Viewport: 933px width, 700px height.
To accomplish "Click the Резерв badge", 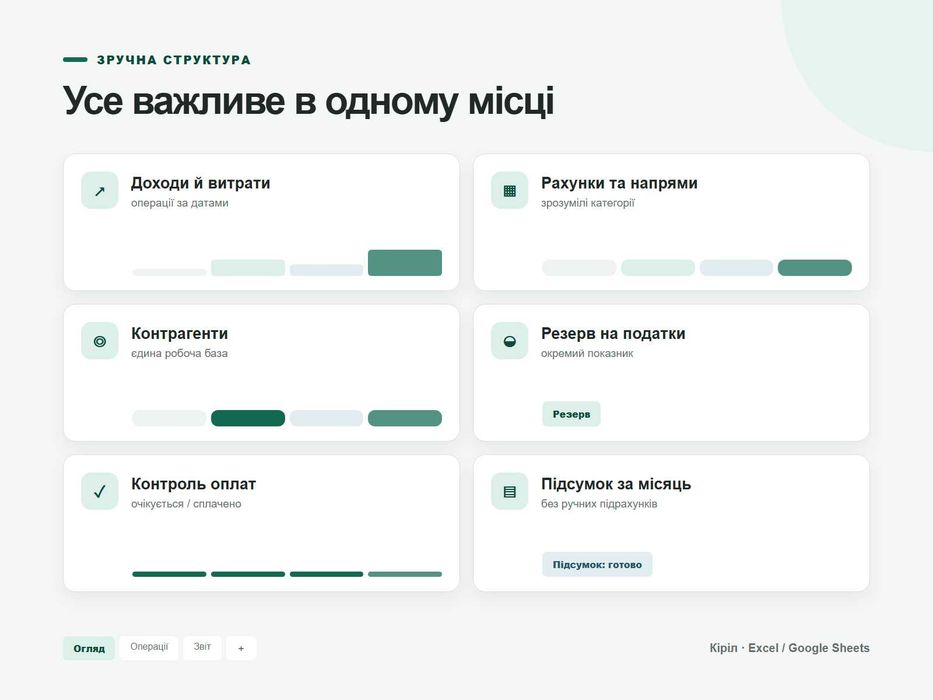I will point(571,414).
